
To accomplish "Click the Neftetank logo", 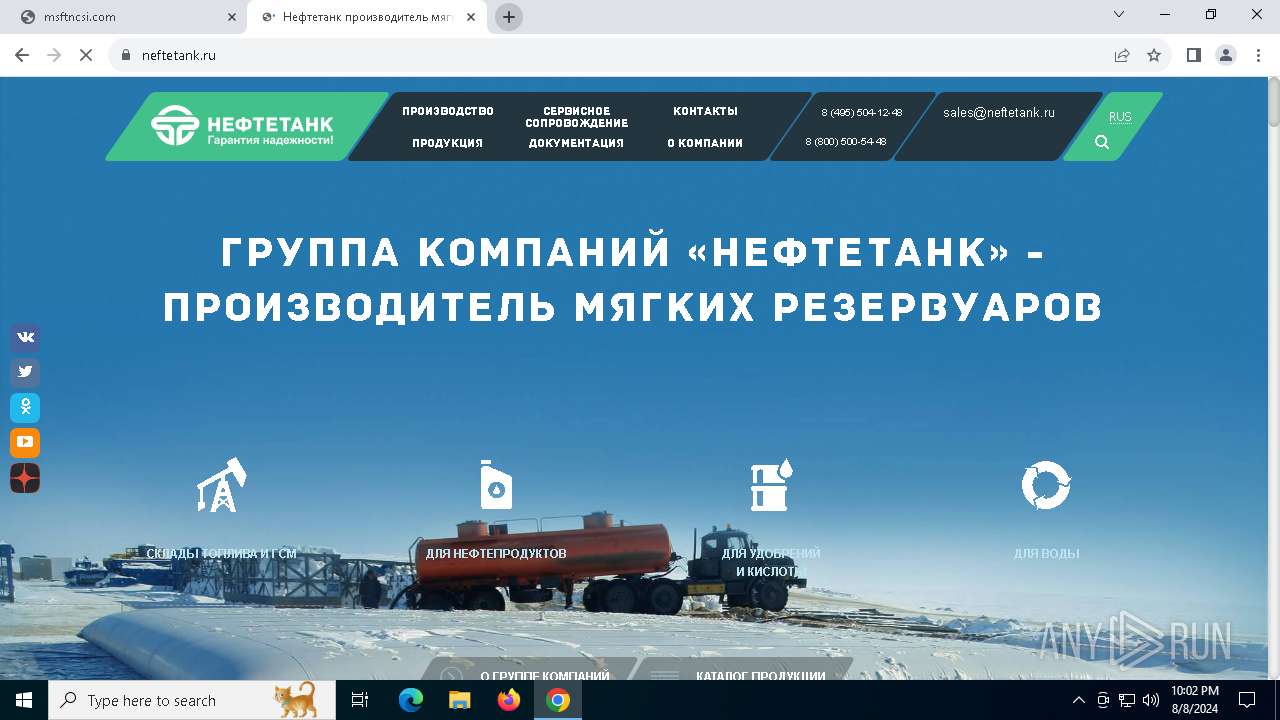I will (243, 126).
